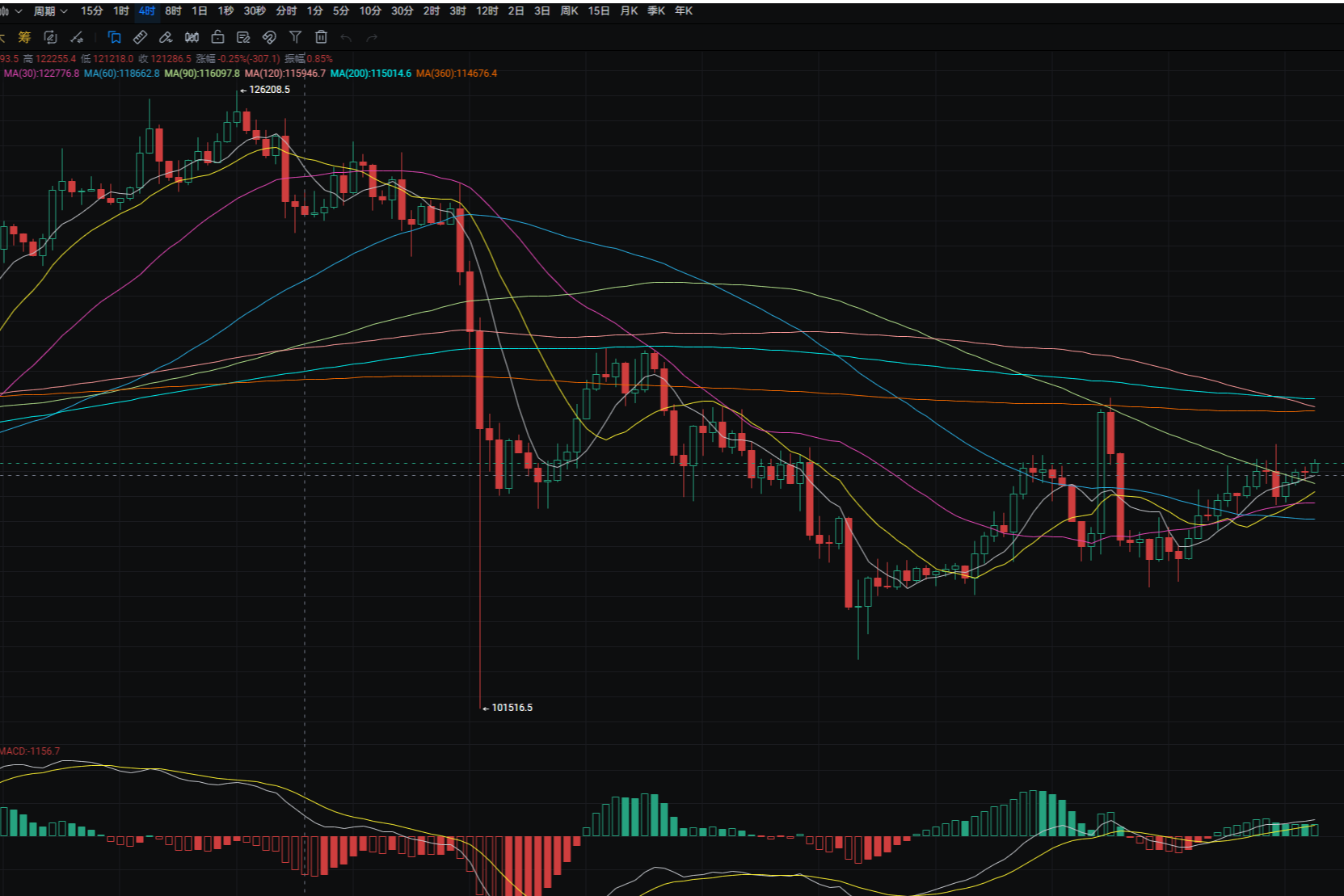Open the 周期 period dropdown

(50, 11)
